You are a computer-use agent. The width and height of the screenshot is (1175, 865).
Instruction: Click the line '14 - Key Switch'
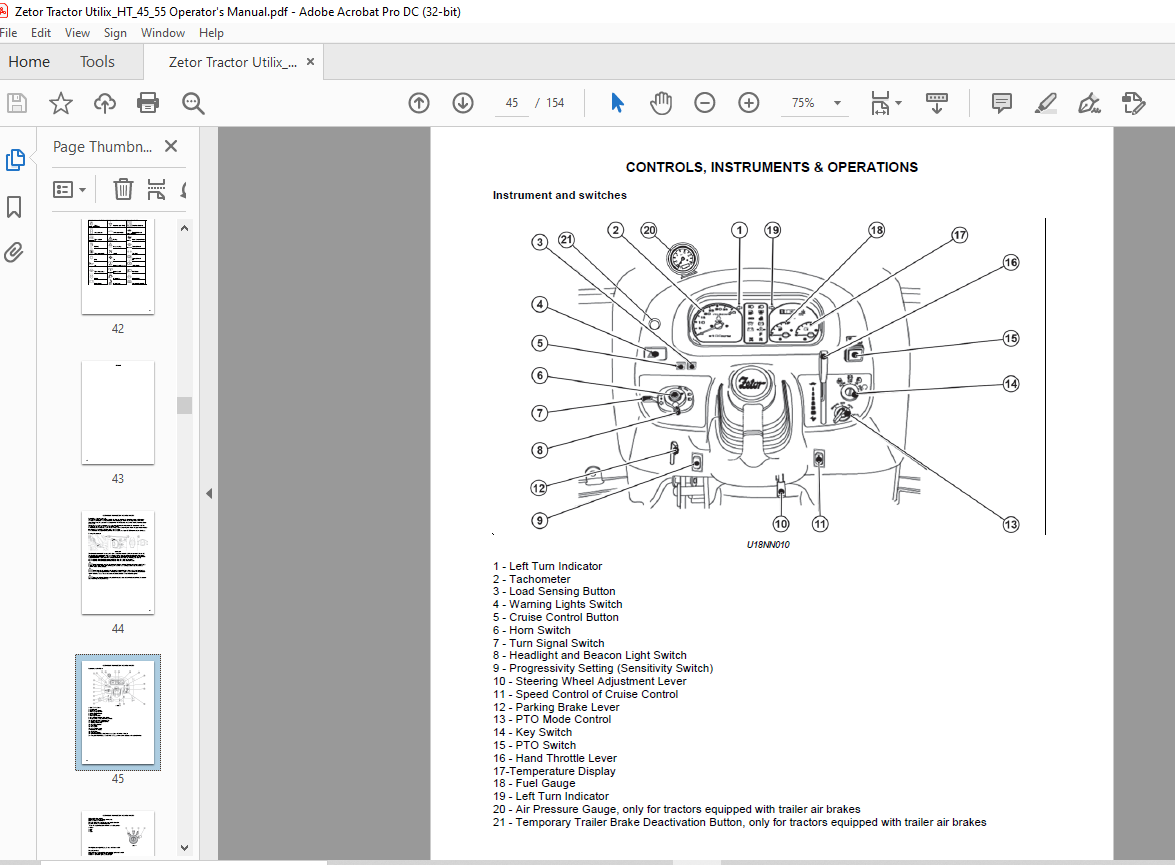coord(532,732)
